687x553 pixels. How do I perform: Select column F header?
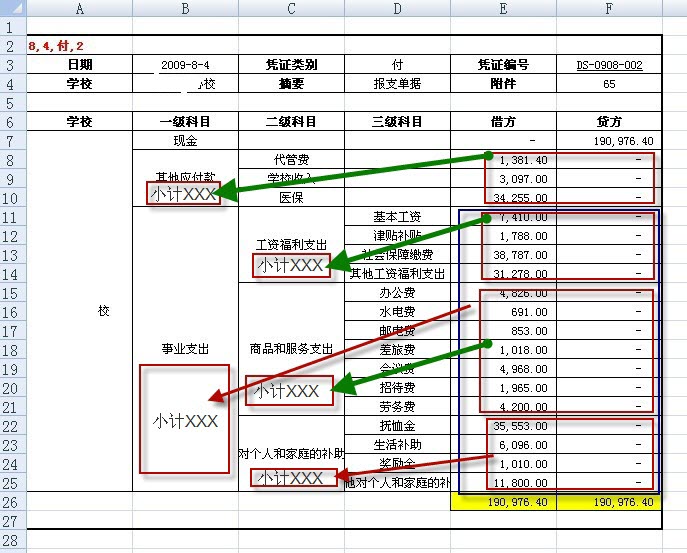point(609,8)
